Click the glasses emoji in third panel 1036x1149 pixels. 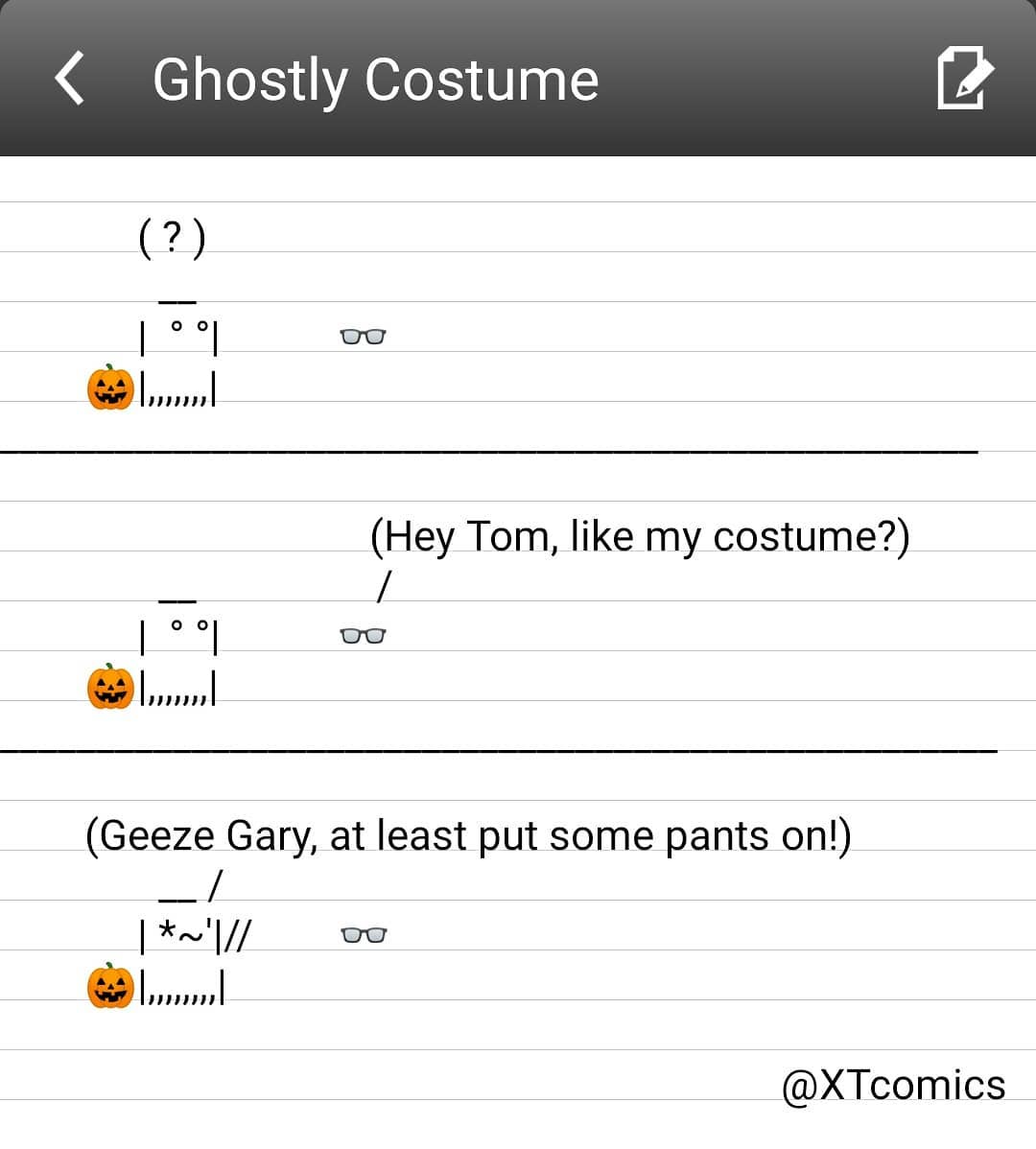(x=364, y=935)
